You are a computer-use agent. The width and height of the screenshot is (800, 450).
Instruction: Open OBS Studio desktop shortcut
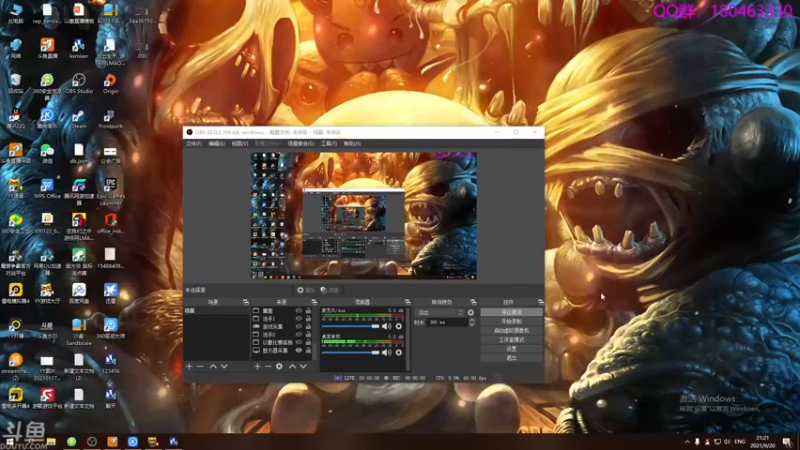(x=79, y=84)
